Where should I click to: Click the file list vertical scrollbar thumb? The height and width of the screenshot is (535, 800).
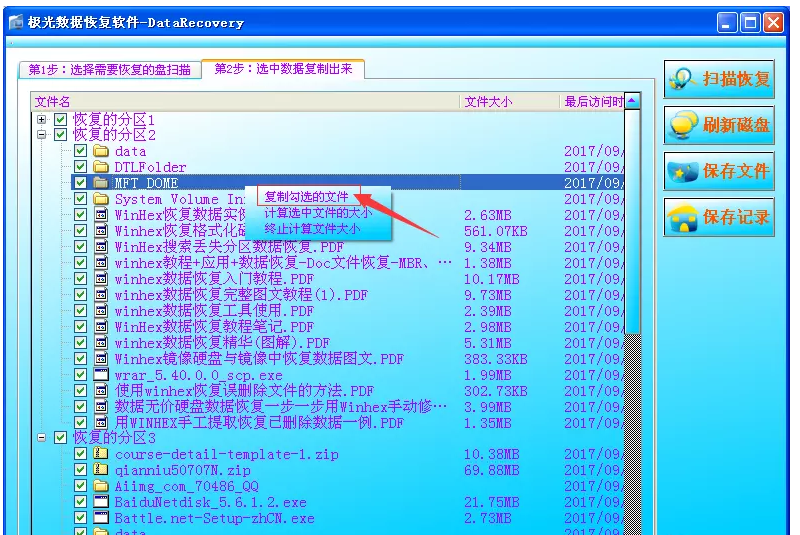pos(632,222)
